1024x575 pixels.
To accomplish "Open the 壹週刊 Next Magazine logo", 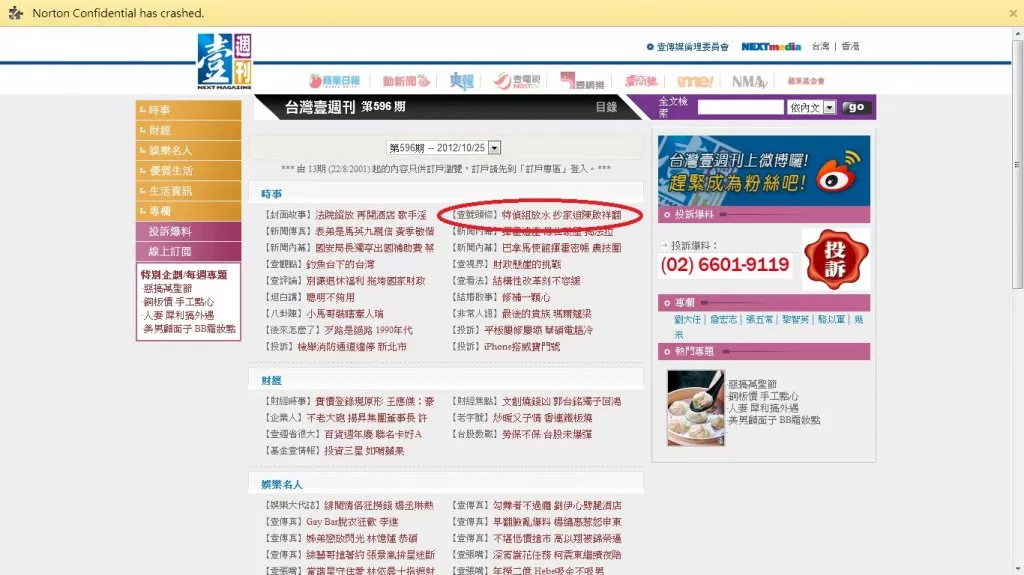I will 225,61.
